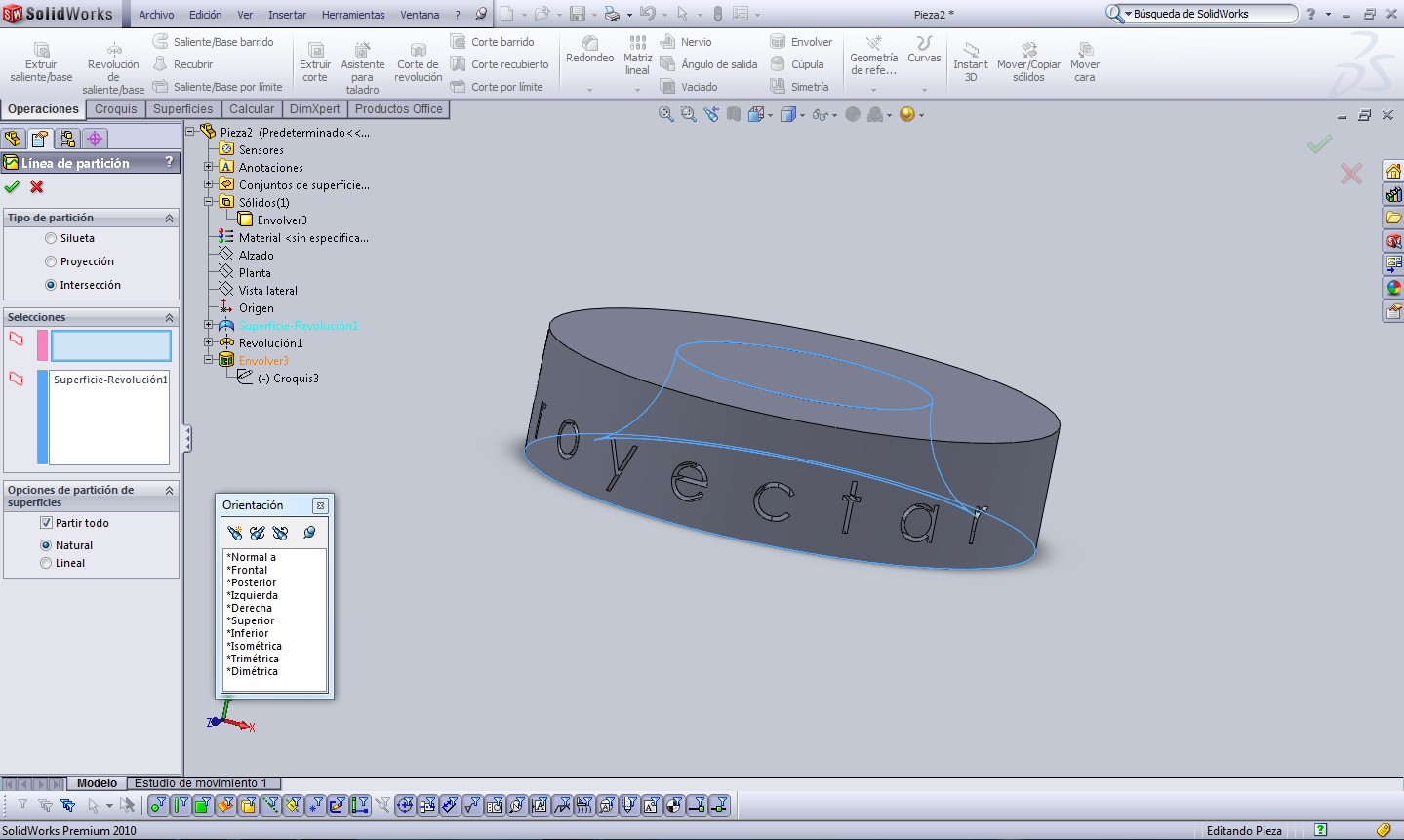
Task: Click Superficie-Revolución1 in blue selection box
Action: pyautogui.click(x=110, y=380)
